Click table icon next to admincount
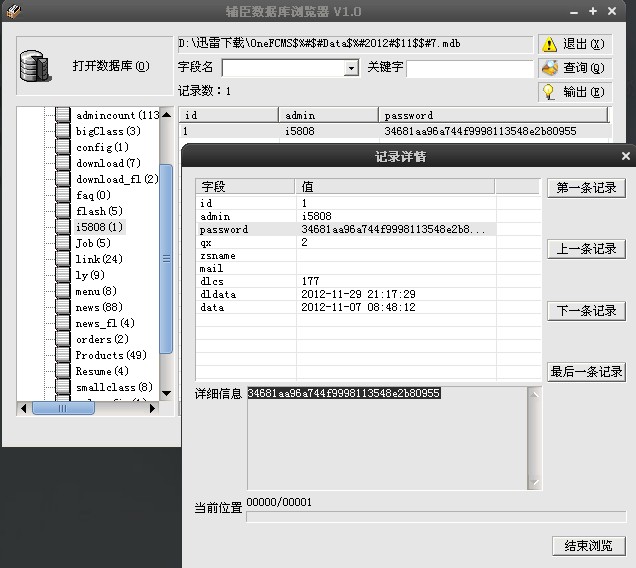 click(62, 115)
